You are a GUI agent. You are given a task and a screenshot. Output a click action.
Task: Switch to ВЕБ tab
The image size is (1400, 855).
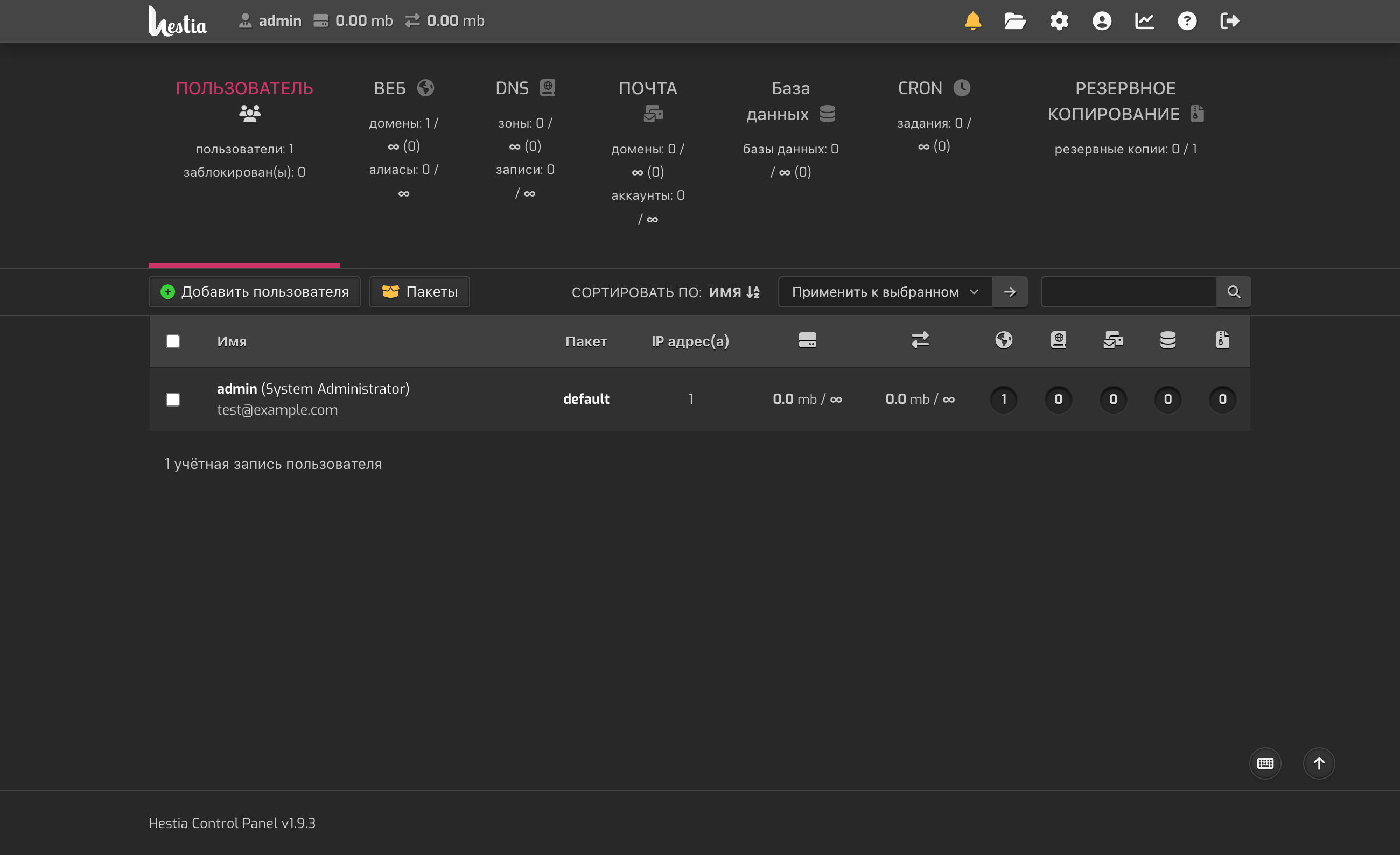tap(403, 140)
